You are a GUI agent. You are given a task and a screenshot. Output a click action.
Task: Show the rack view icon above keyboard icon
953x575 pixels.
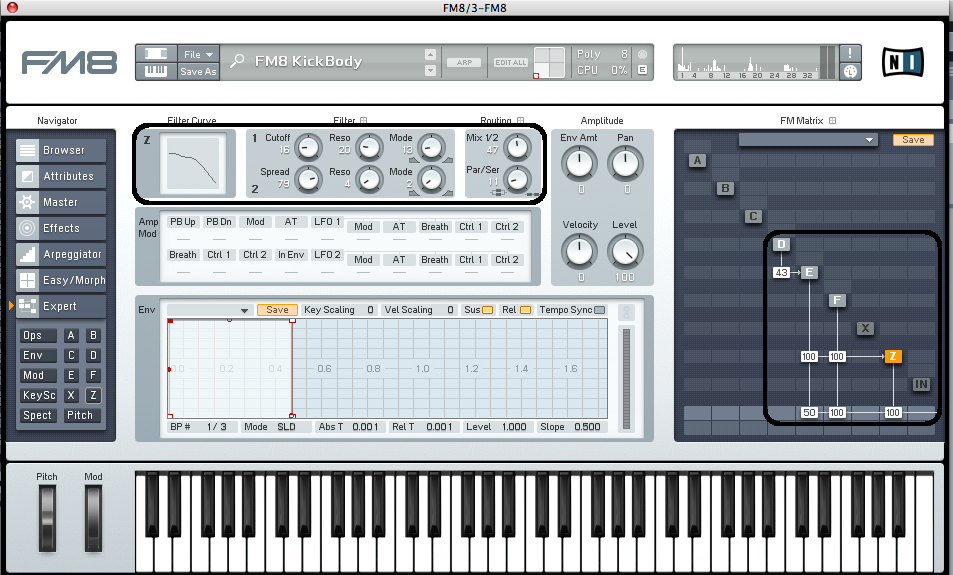tap(156, 53)
